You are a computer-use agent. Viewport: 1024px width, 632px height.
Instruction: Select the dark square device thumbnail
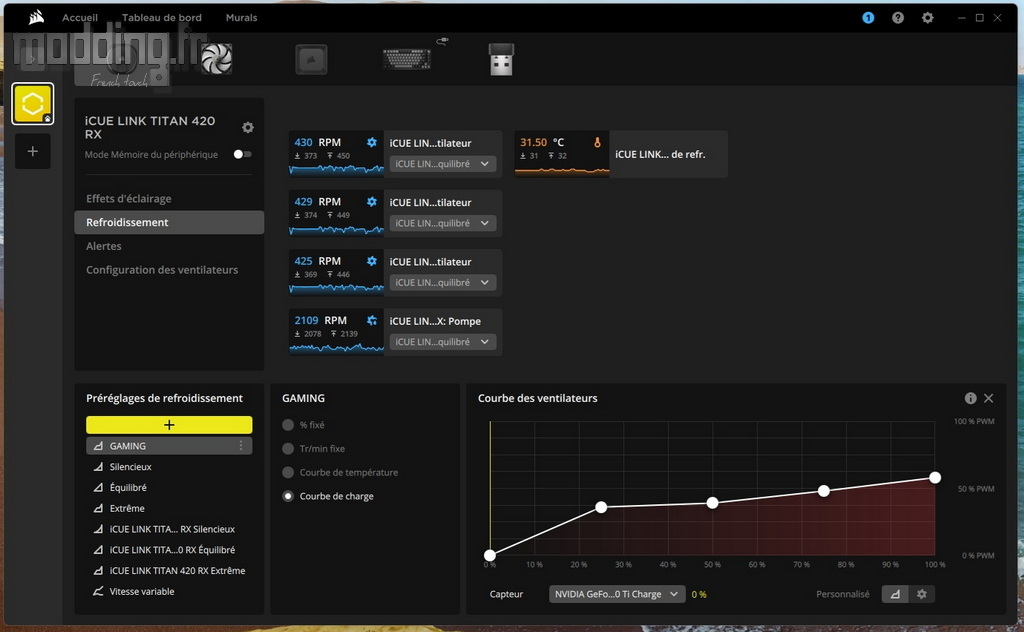(311, 59)
